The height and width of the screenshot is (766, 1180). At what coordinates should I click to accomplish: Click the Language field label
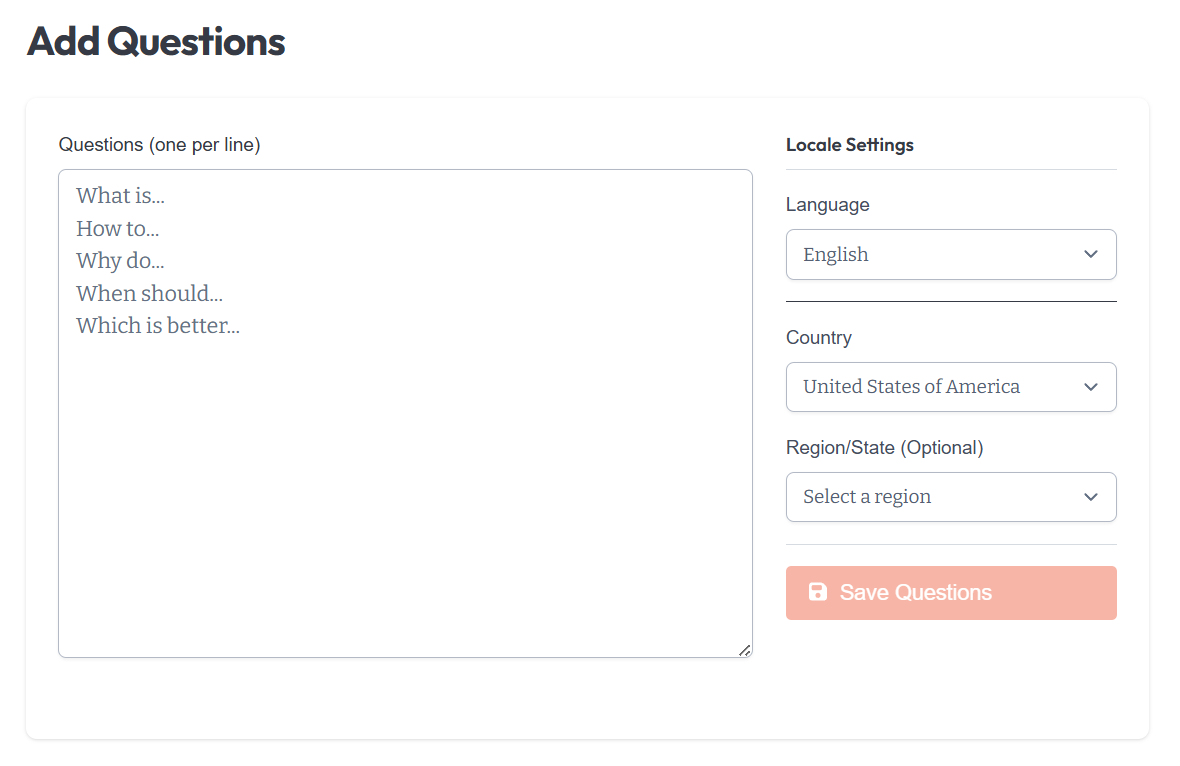pyautogui.click(x=827, y=205)
